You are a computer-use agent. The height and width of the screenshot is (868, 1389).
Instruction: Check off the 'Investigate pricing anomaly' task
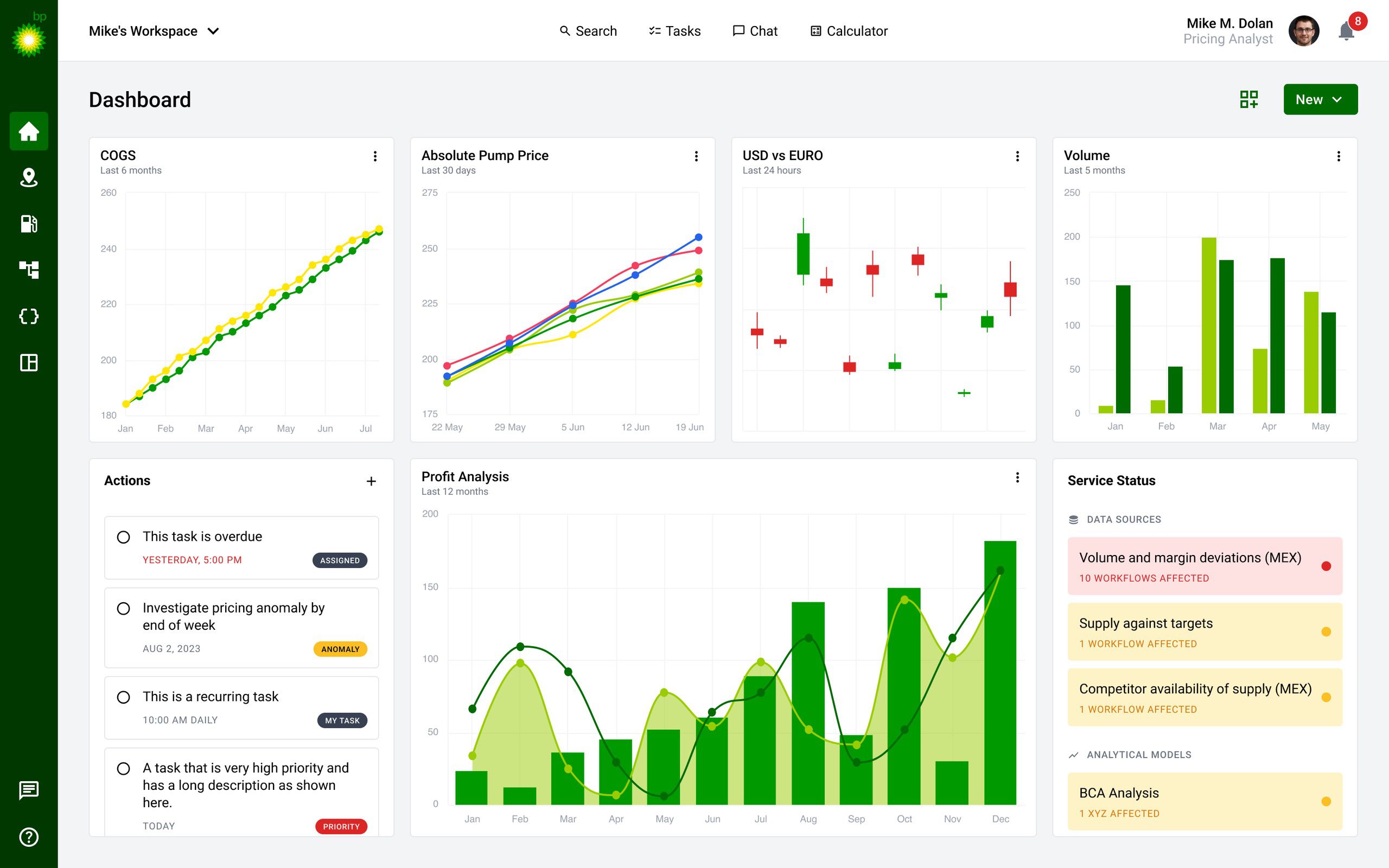point(123,609)
